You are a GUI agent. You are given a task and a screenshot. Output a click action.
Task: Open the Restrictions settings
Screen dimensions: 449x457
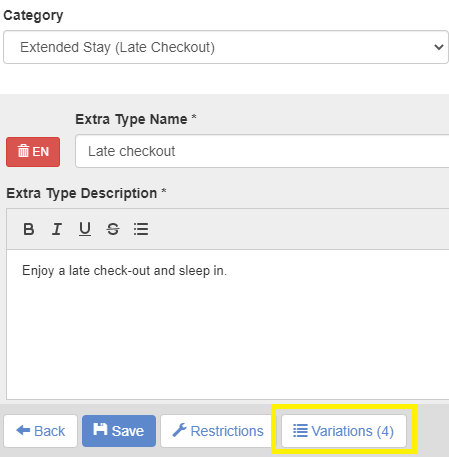(x=219, y=431)
